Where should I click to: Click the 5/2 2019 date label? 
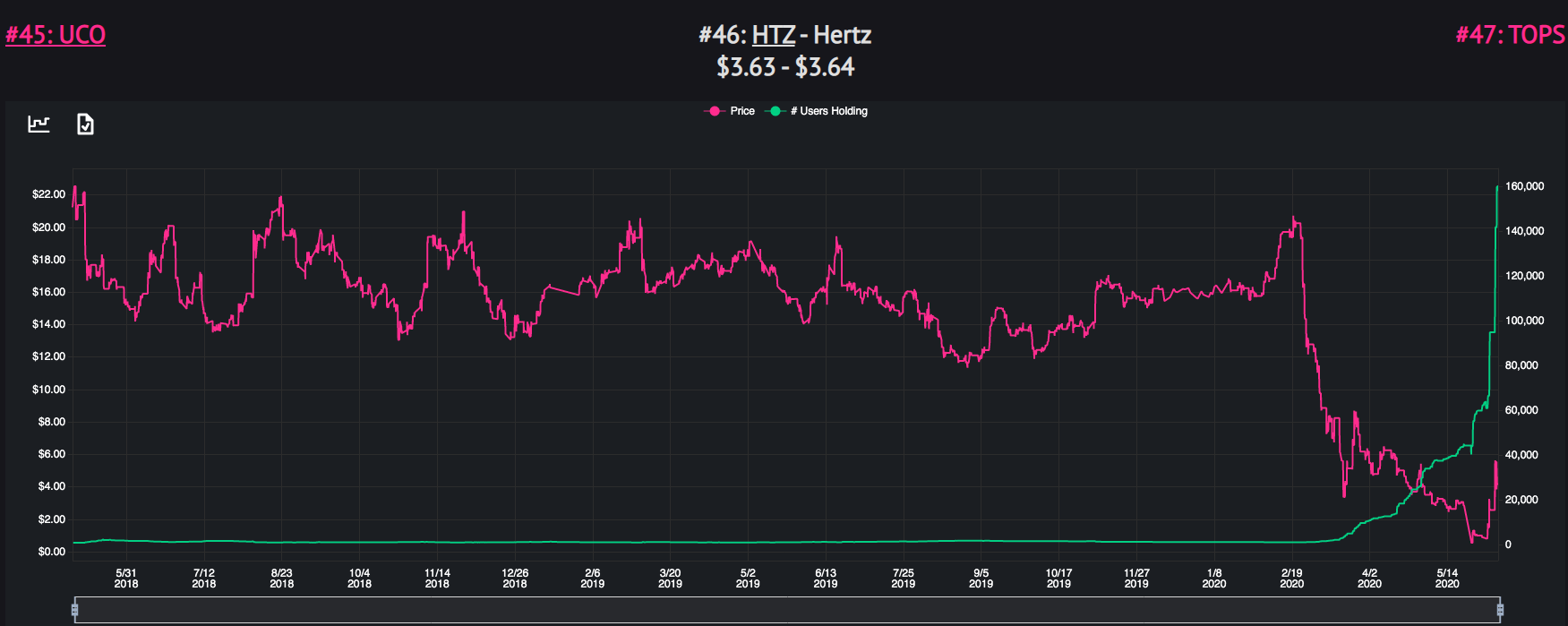tap(748, 579)
